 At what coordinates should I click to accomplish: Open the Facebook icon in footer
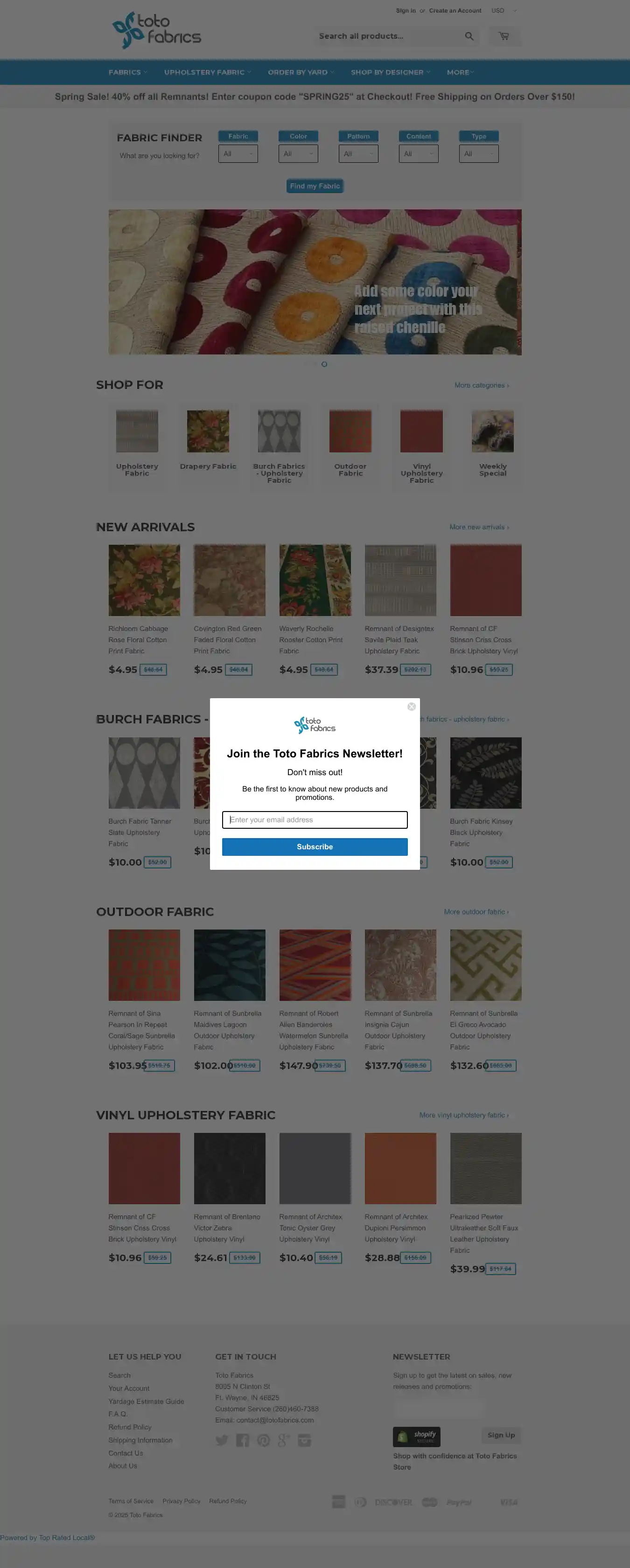[x=243, y=1440]
